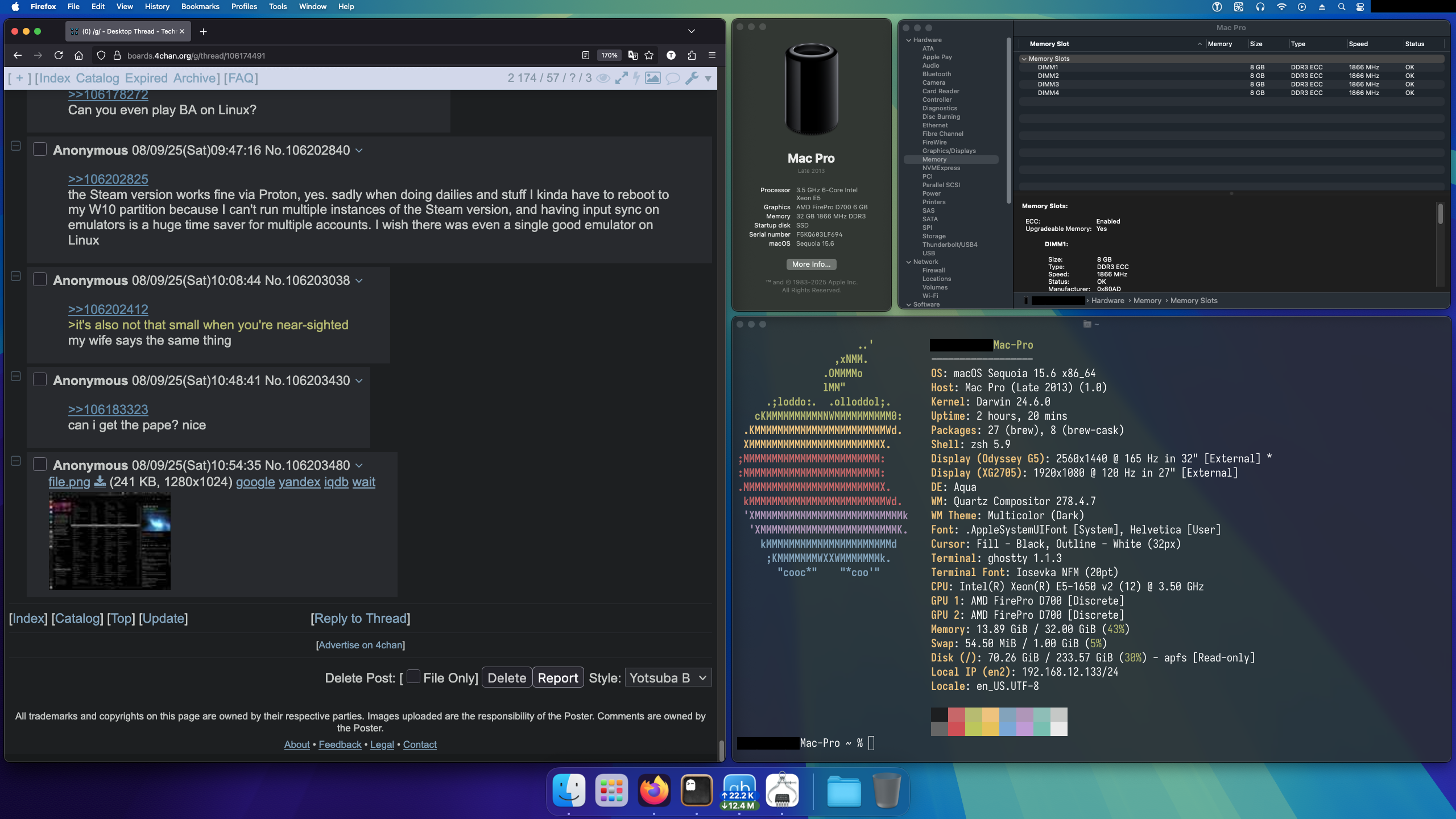Download file.png using the download arrow

tap(100, 482)
